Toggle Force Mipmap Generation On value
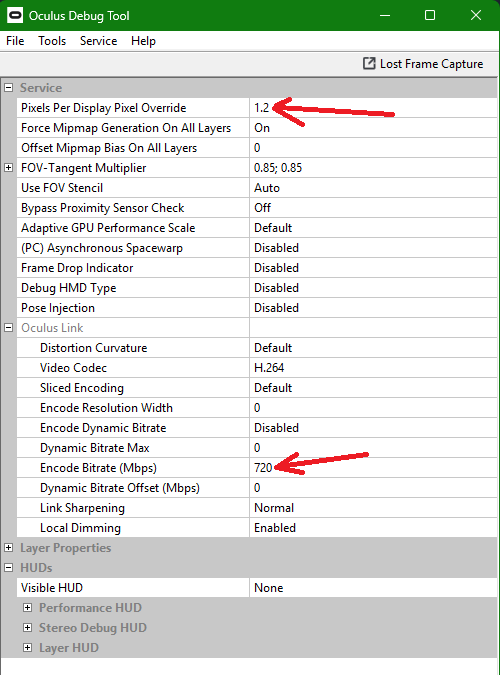 click(373, 128)
